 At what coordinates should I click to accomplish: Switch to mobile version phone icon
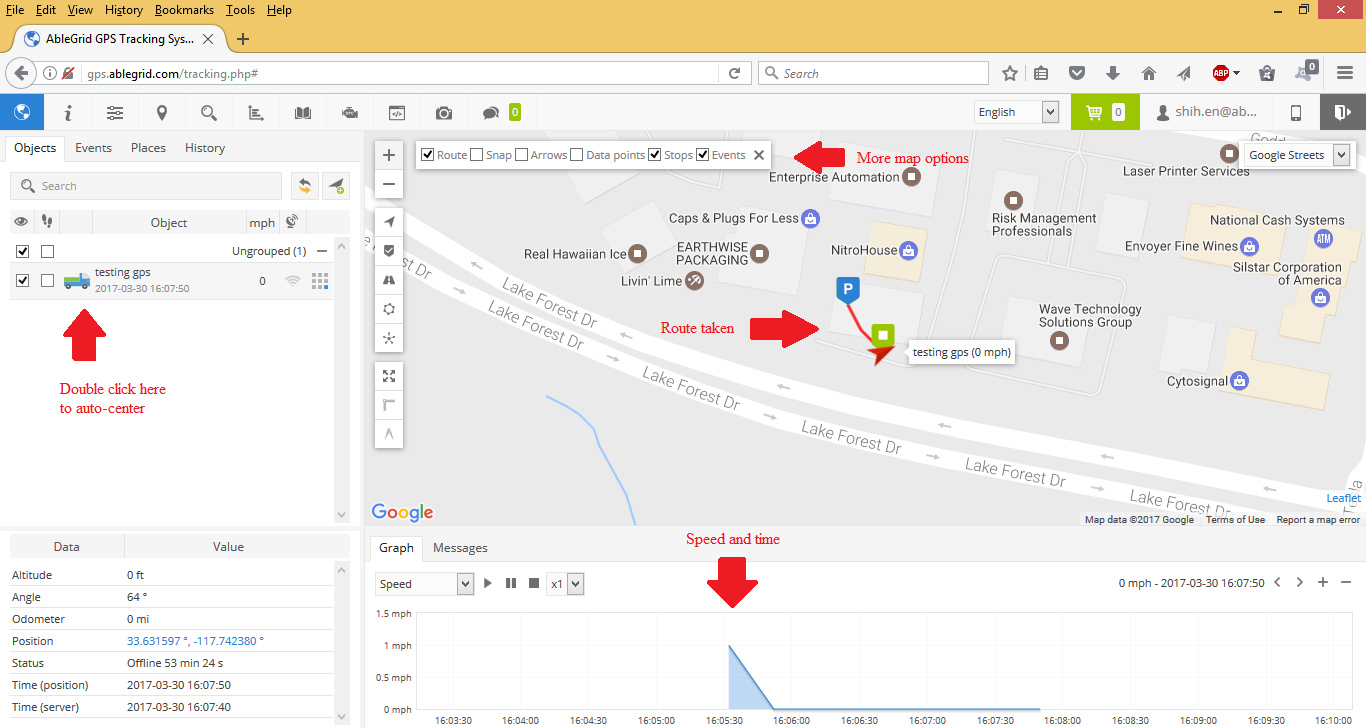click(x=1296, y=112)
